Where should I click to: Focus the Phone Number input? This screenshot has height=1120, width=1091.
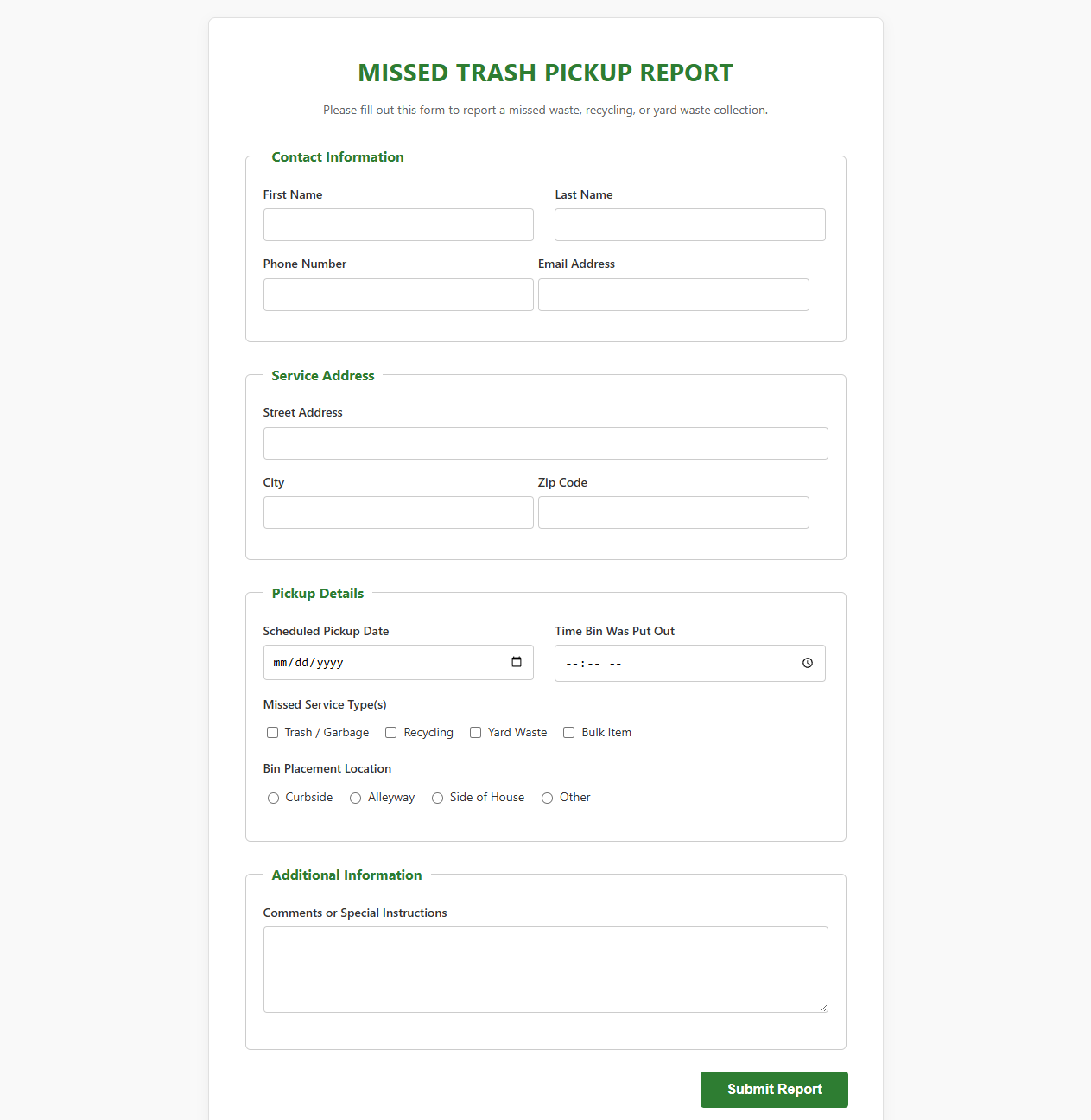tap(398, 295)
